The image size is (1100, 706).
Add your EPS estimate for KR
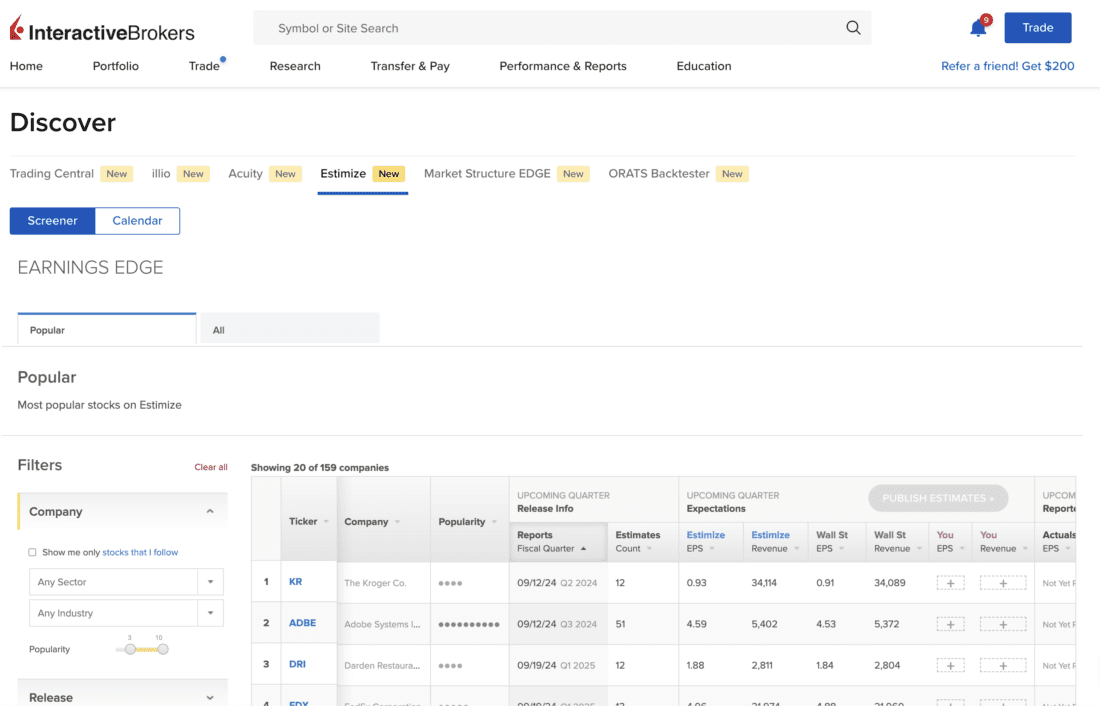click(x=951, y=583)
